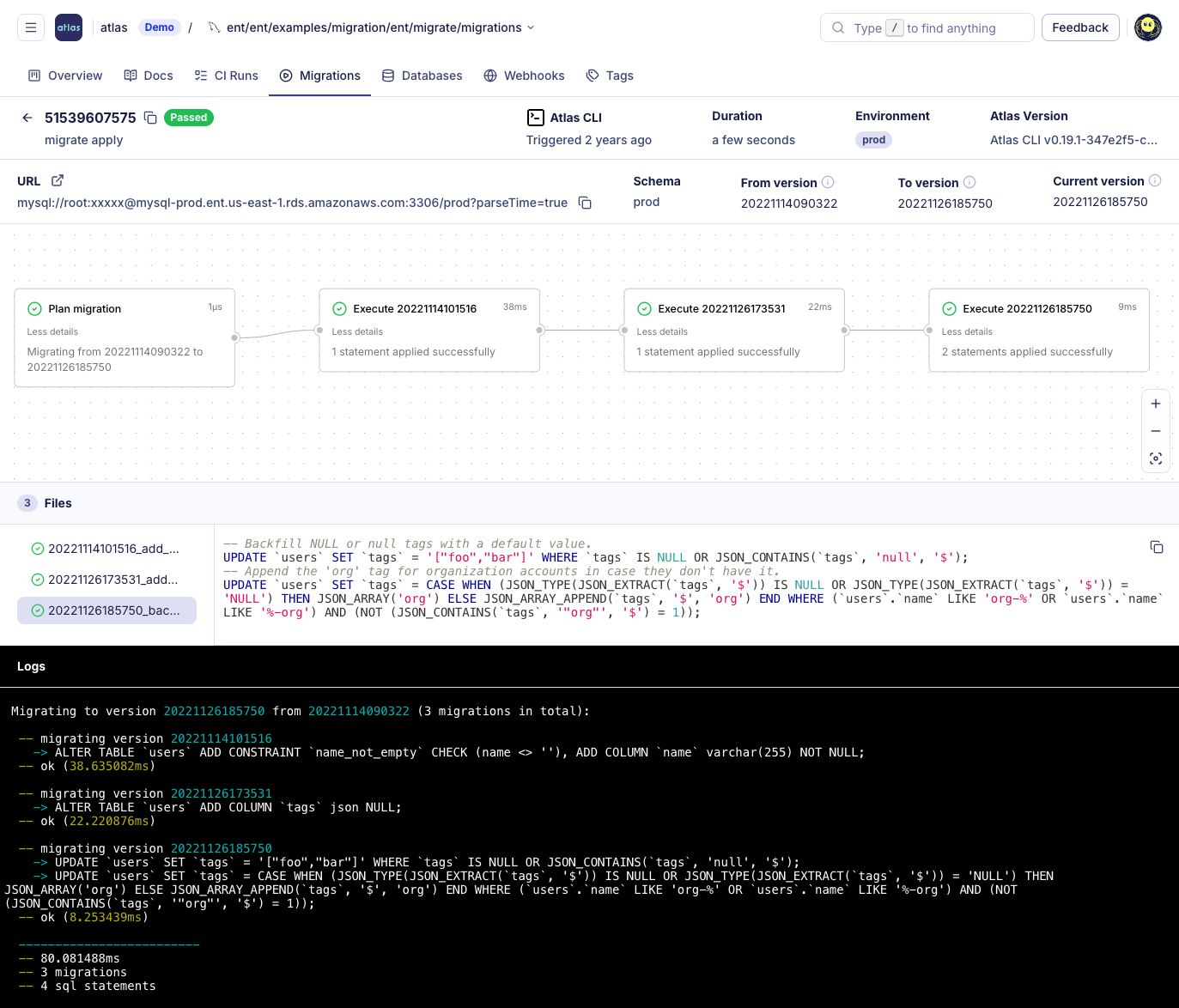Copy the deployment ID 51539607575

150,118
